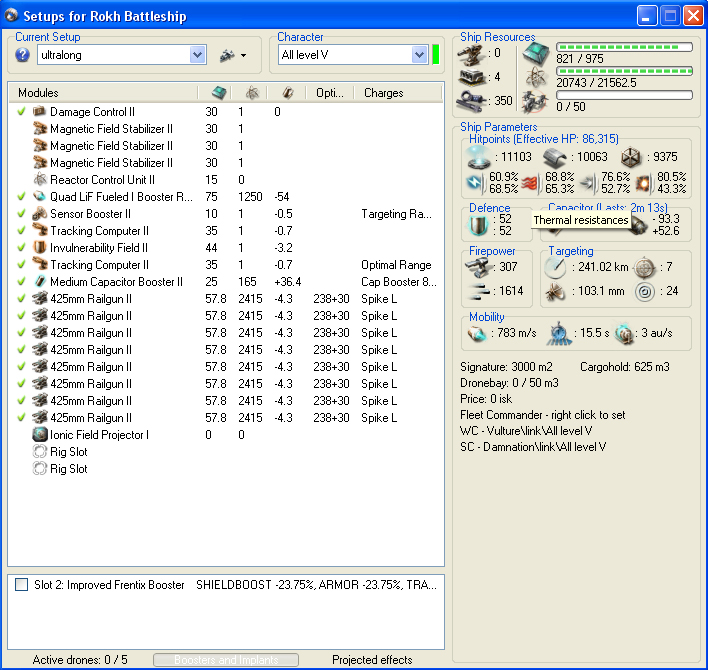Viewport: 708px width, 670px height.
Task: Click the SC Damnation link entry
Action: 533,447
